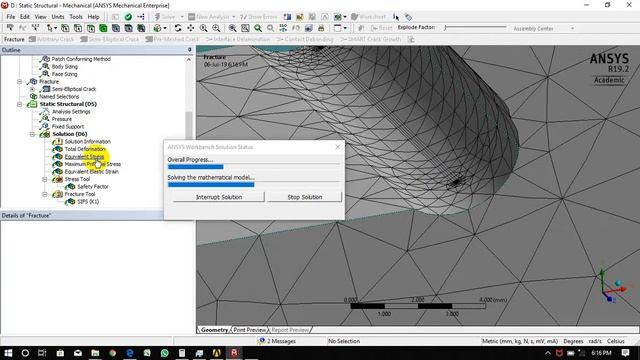640x360 pixels.
Task: Close the Solution Status dialog
Action: [338, 147]
